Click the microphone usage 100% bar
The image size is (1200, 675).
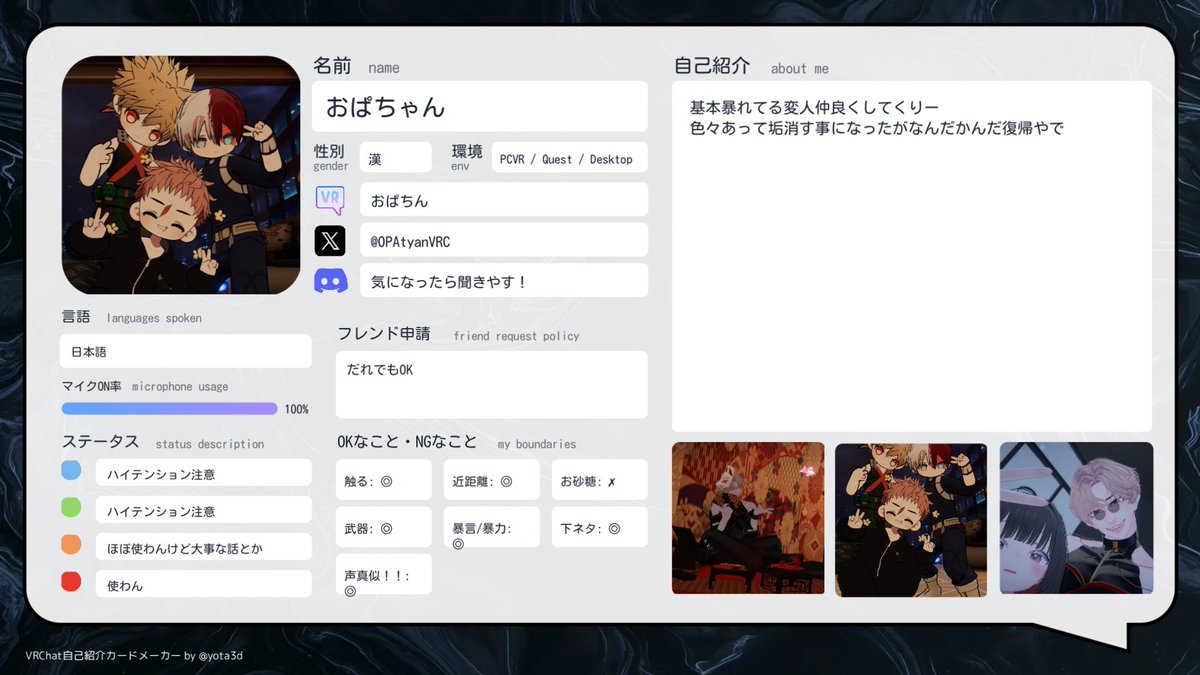[x=170, y=408]
